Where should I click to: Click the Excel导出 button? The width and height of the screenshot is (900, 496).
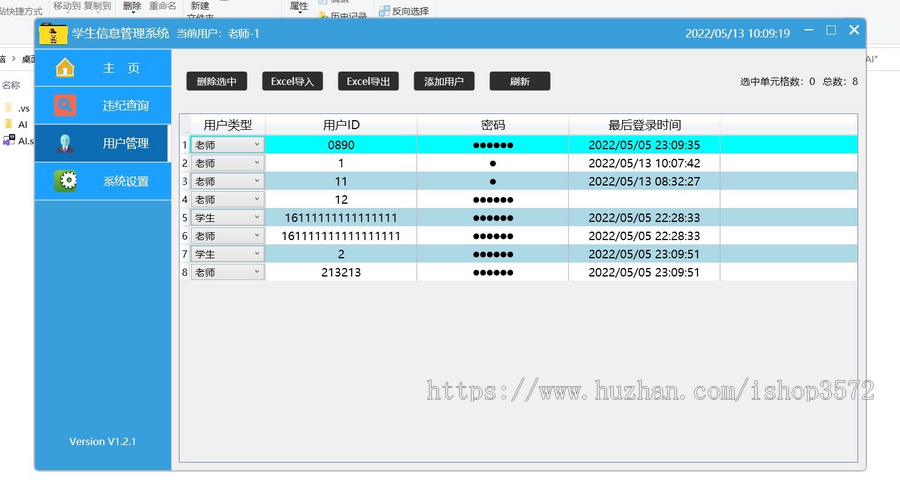pyautogui.click(x=368, y=82)
